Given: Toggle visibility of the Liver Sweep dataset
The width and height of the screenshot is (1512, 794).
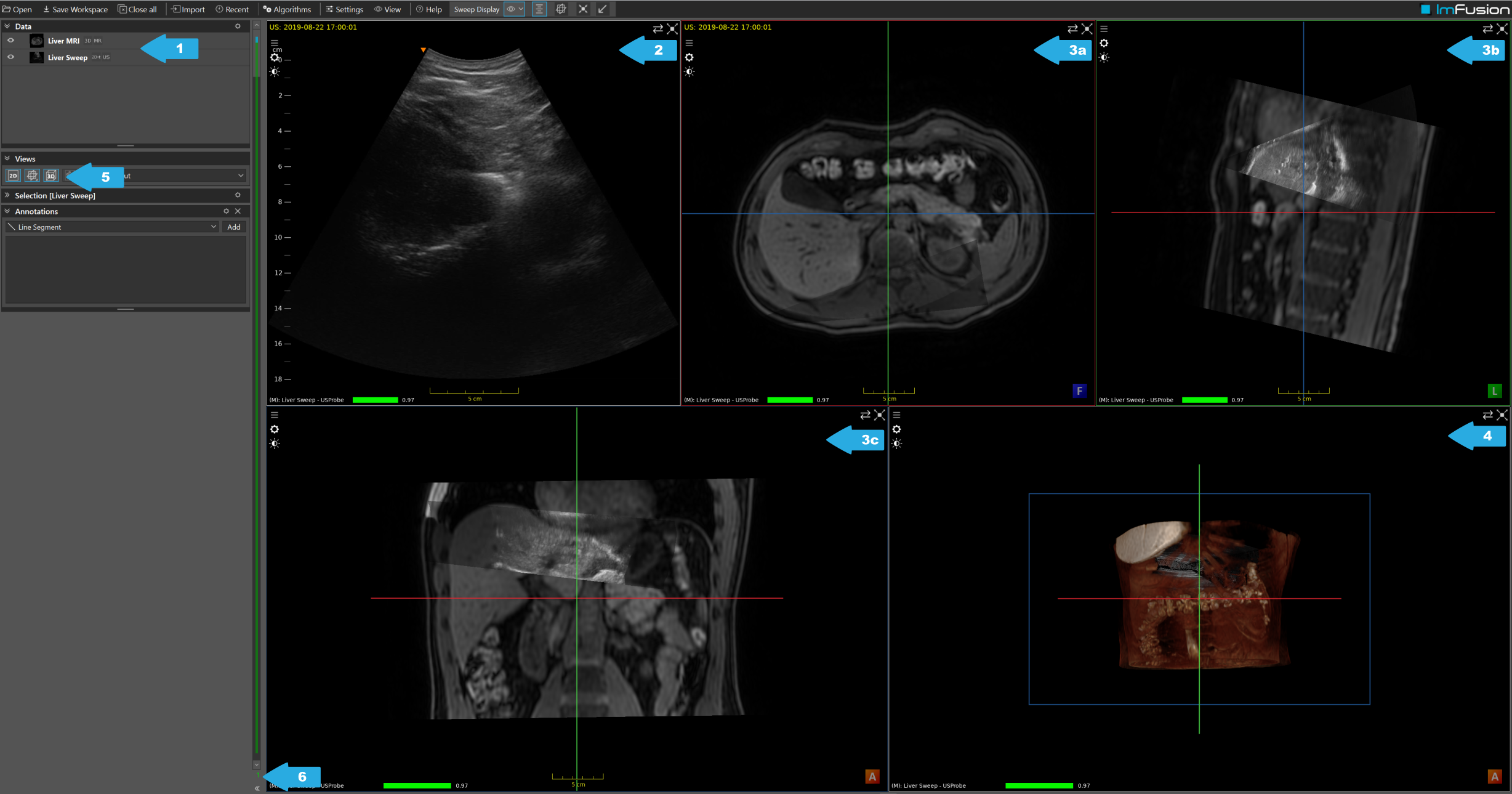Looking at the screenshot, I should point(10,57).
